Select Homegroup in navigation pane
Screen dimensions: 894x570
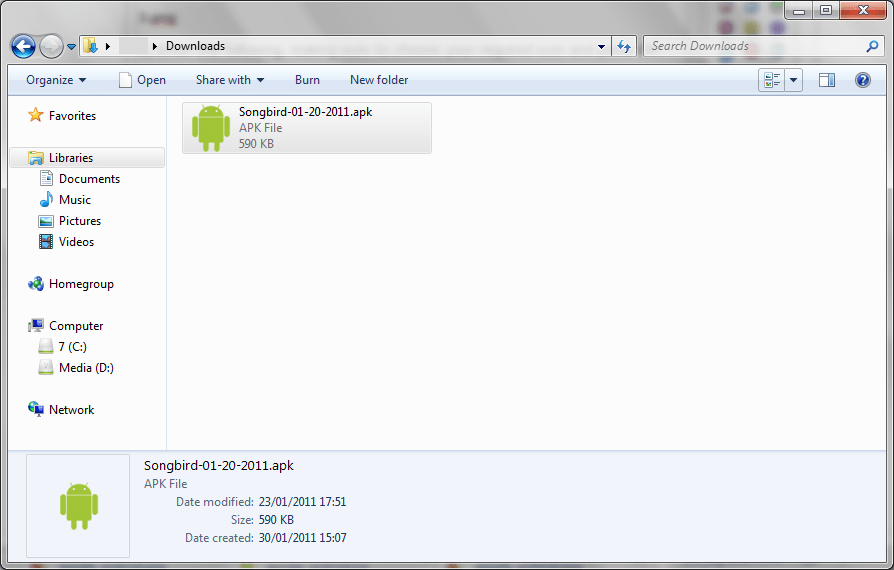click(81, 284)
